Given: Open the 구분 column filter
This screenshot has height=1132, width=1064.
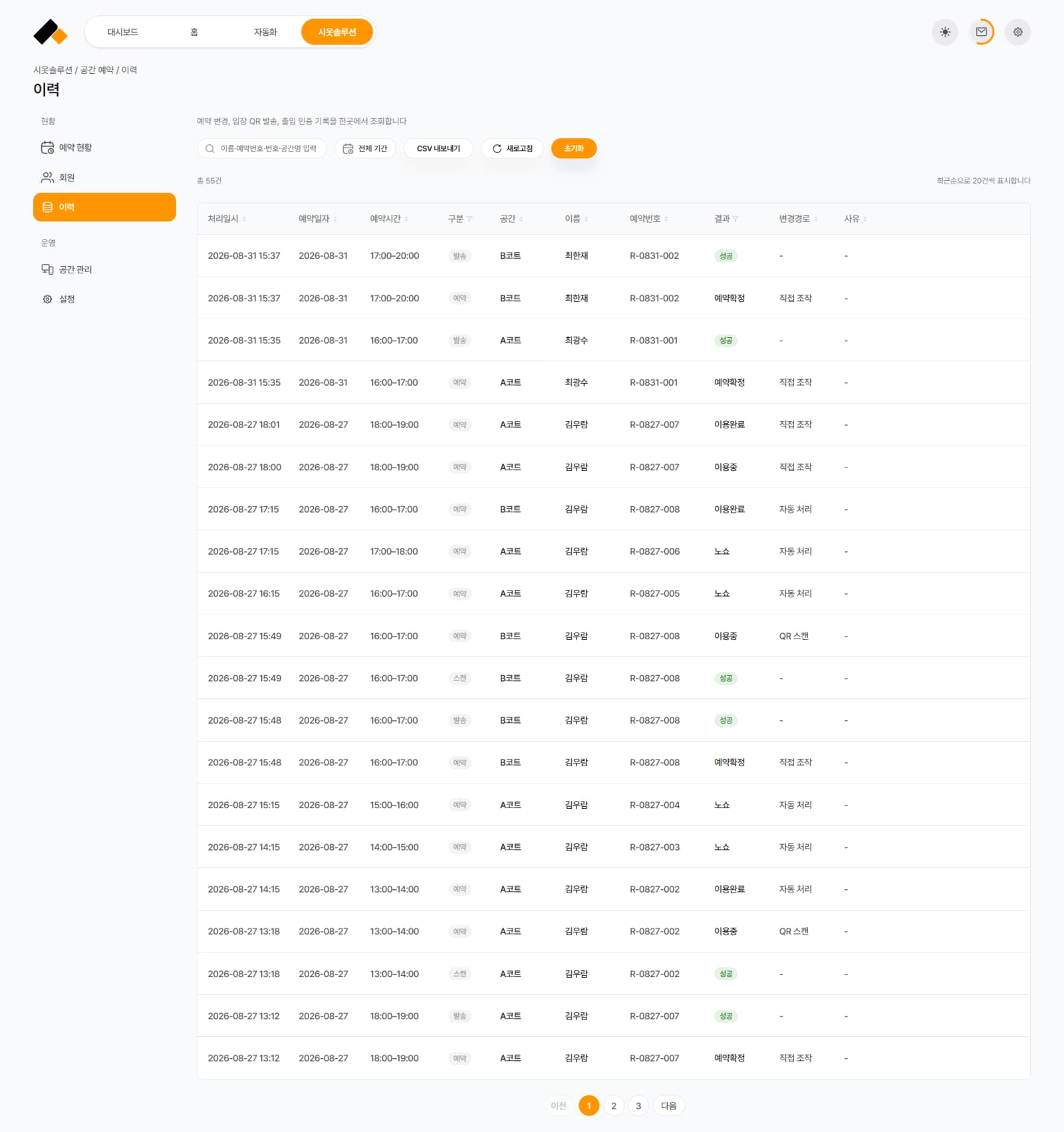Looking at the screenshot, I should pyautogui.click(x=469, y=219).
